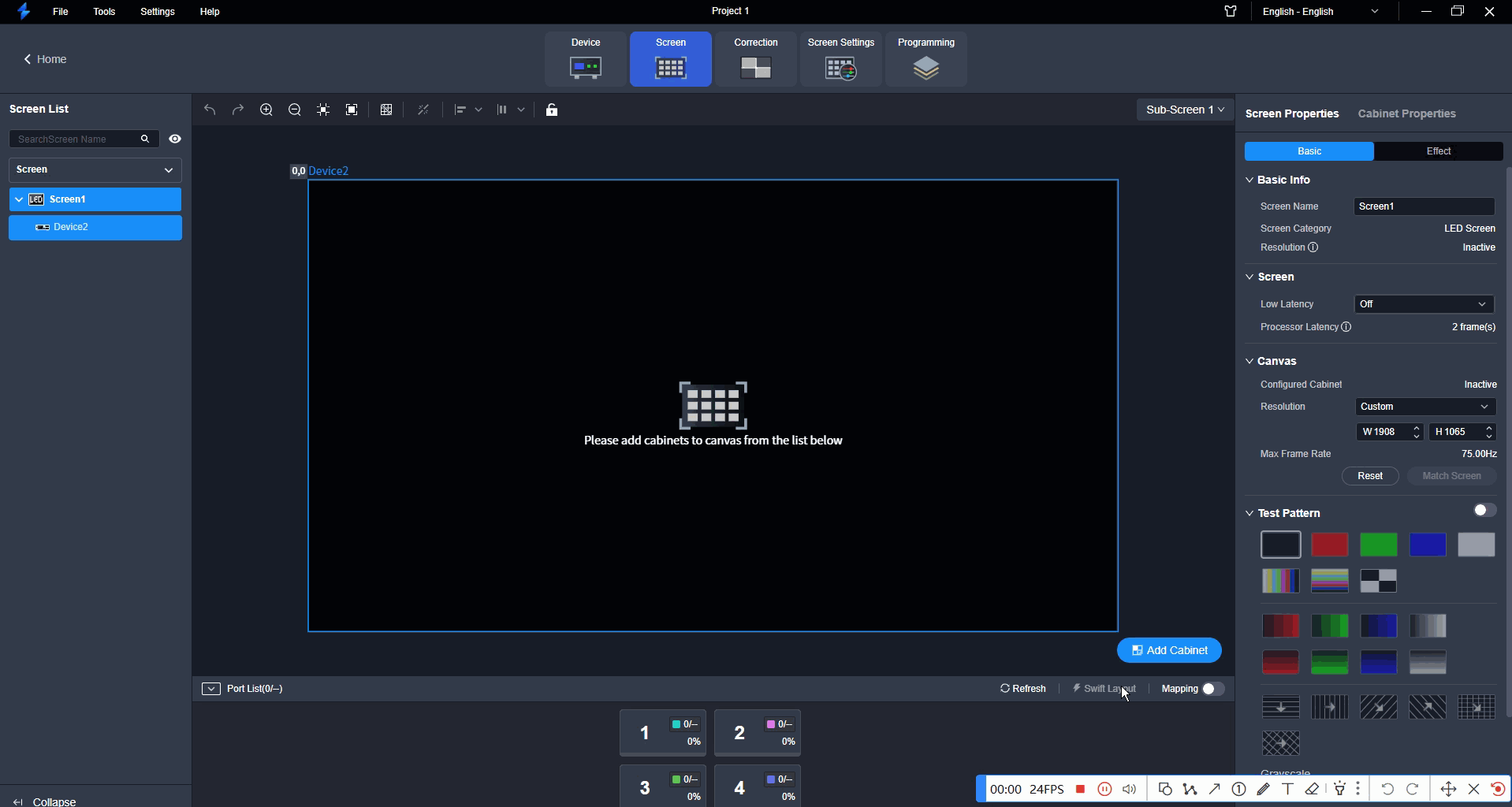Screen dimensions: 1512x807
Task: Open the Tools menu
Action: tap(104, 12)
